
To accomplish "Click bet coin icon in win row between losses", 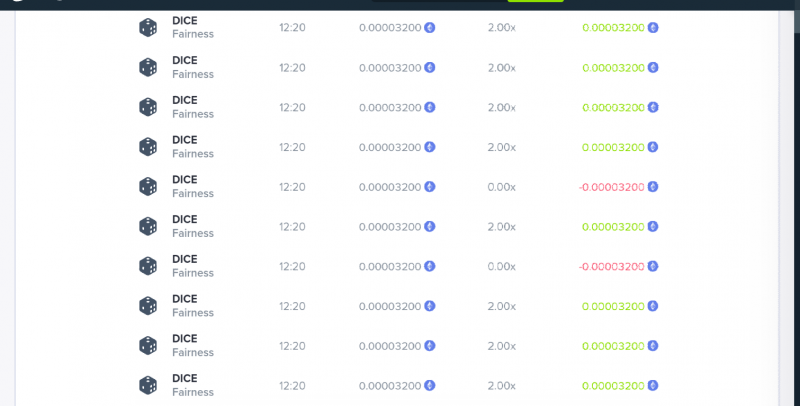I will coord(430,226).
